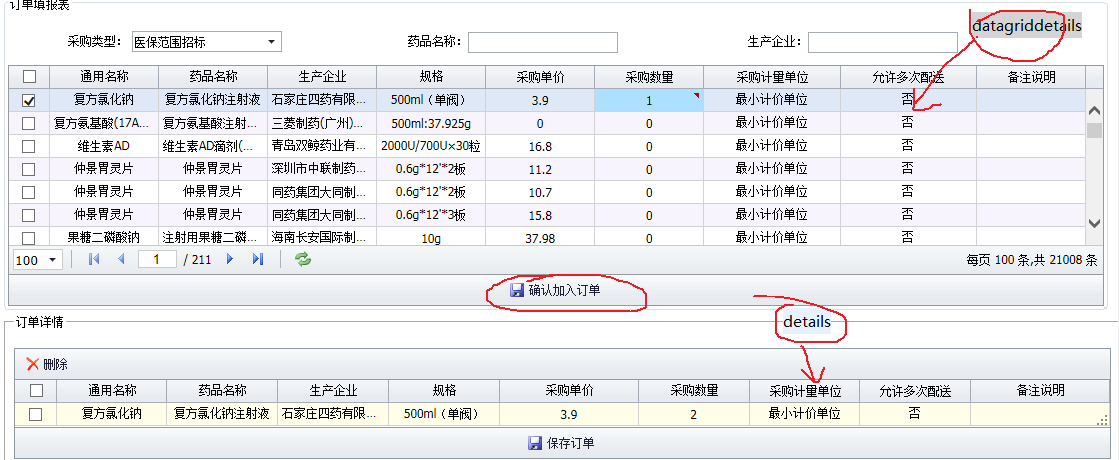Sort upper grid by 采购单价 column header
The width and height of the screenshot is (1119, 460).
coord(540,77)
